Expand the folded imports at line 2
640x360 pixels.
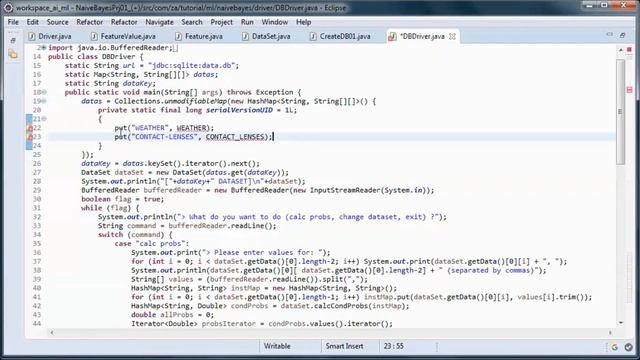click(44, 48)
